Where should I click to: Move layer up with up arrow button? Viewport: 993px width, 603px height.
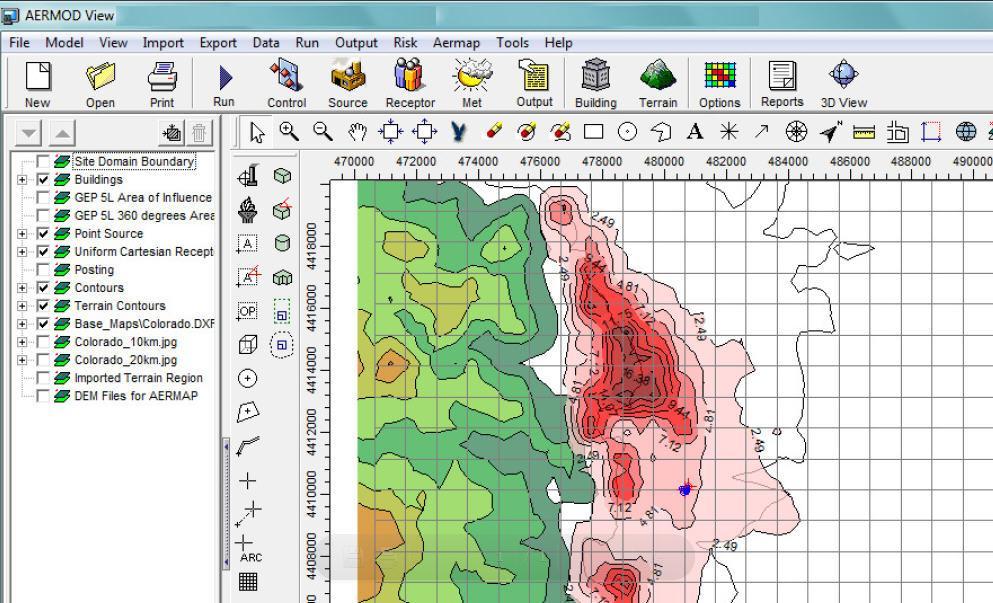[x=62, y=133]
